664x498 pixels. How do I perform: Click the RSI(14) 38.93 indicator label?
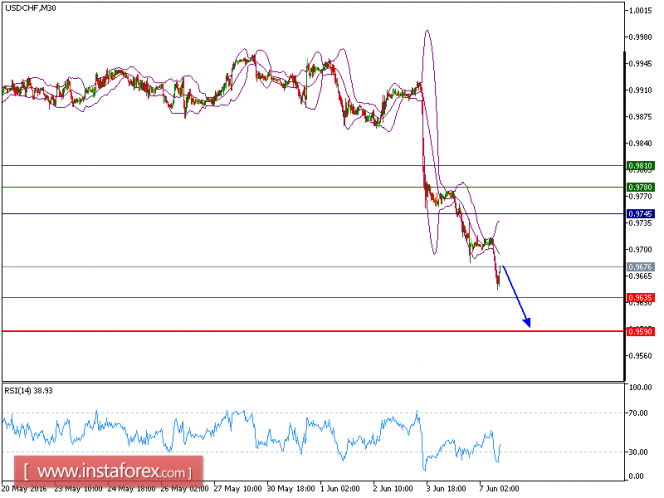(x=28, y=391)
